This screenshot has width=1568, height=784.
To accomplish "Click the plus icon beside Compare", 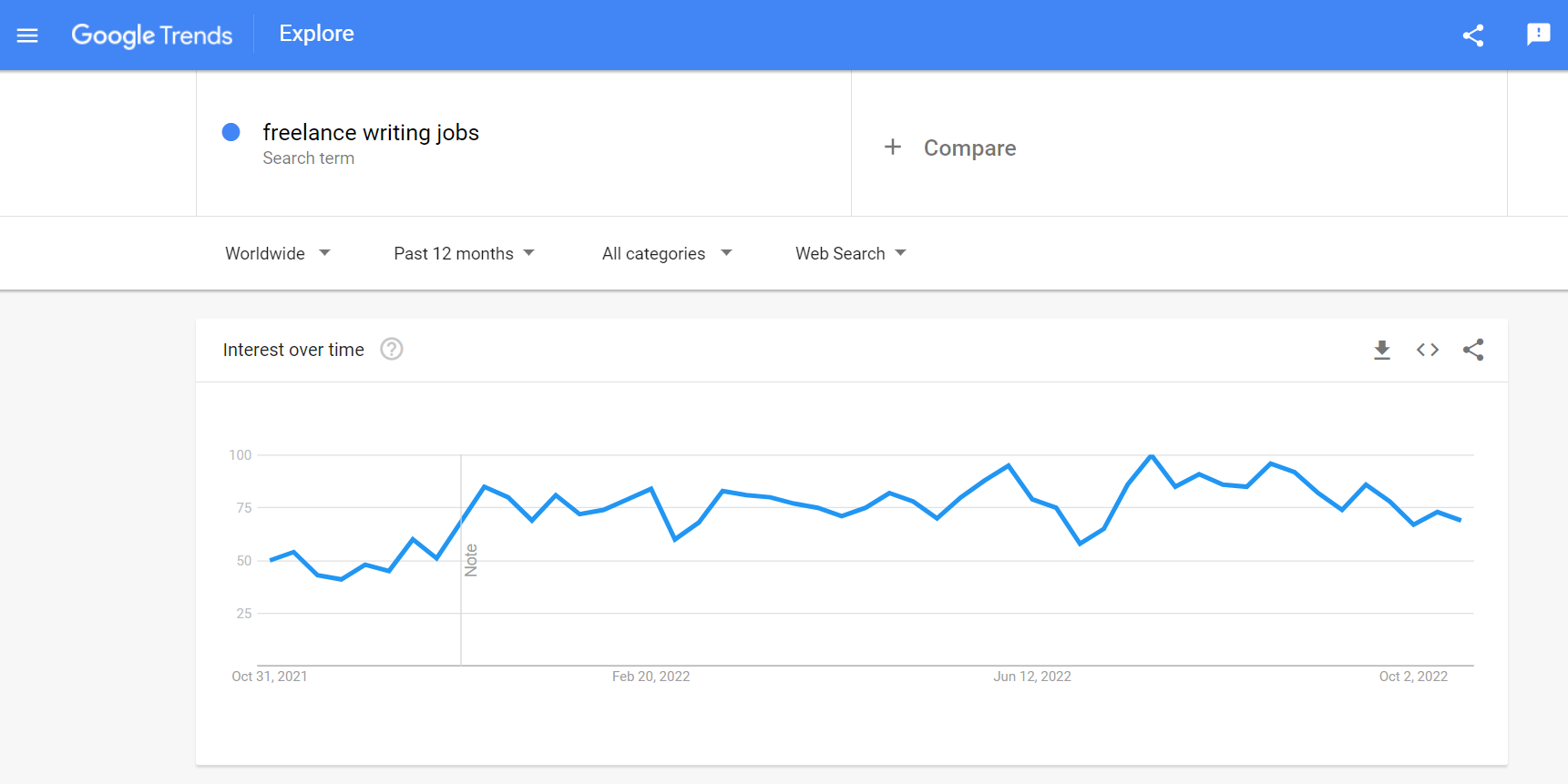I will pyautogui.click(x=893, y=148).
